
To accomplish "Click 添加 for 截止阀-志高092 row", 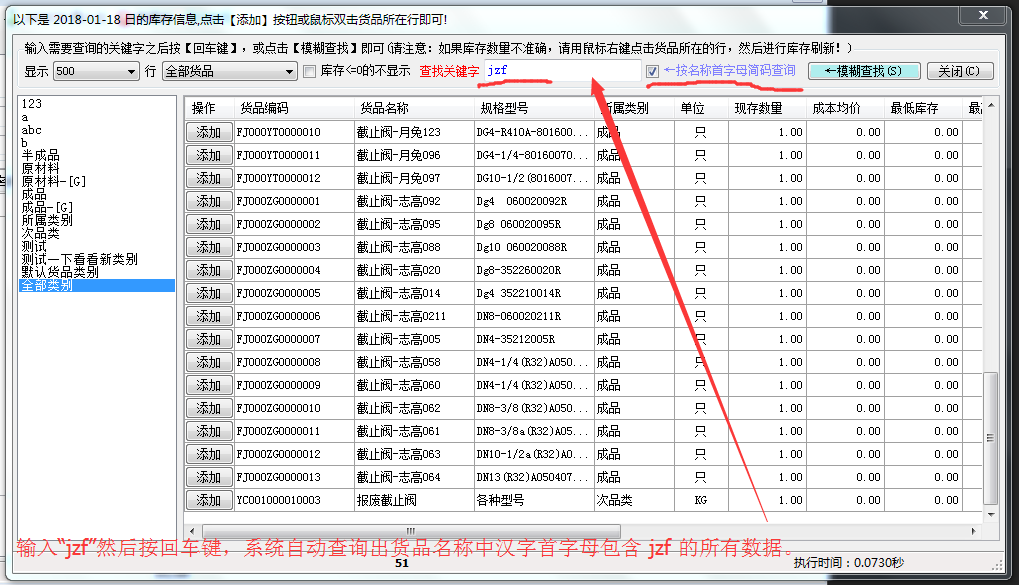I will coord(208,201).
